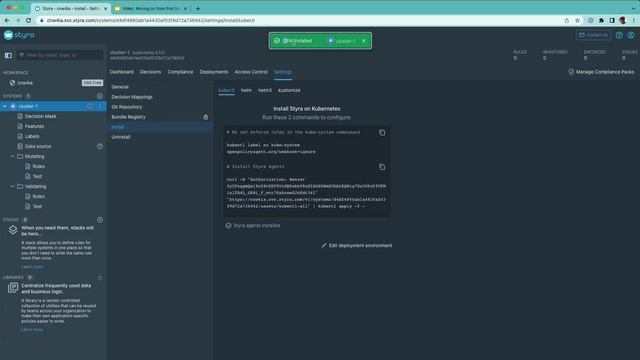Click the filter input field
The width and height of the screenshot is (640, 360).
[60, 55]
